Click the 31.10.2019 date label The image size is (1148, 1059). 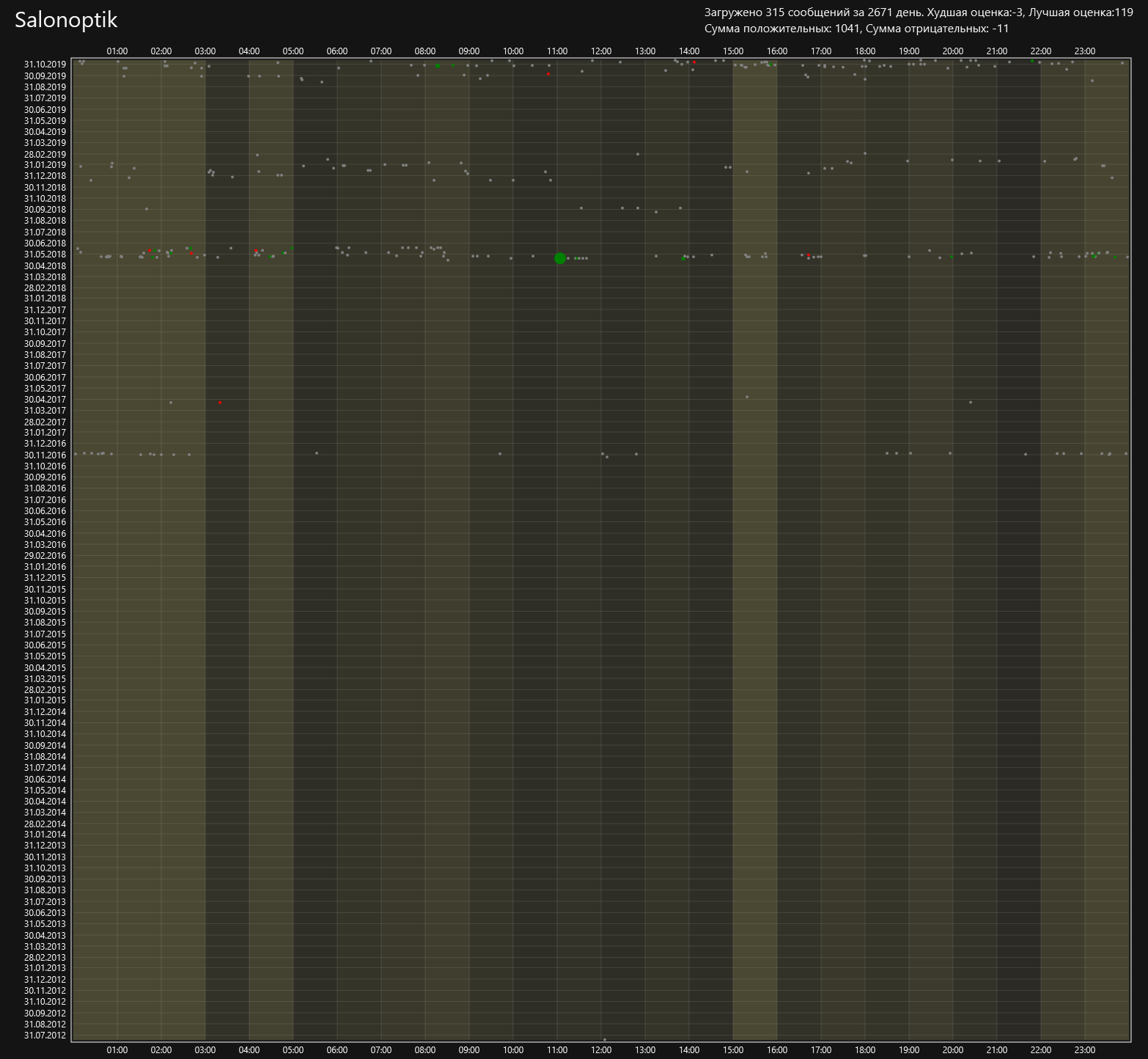coord(45,65)
